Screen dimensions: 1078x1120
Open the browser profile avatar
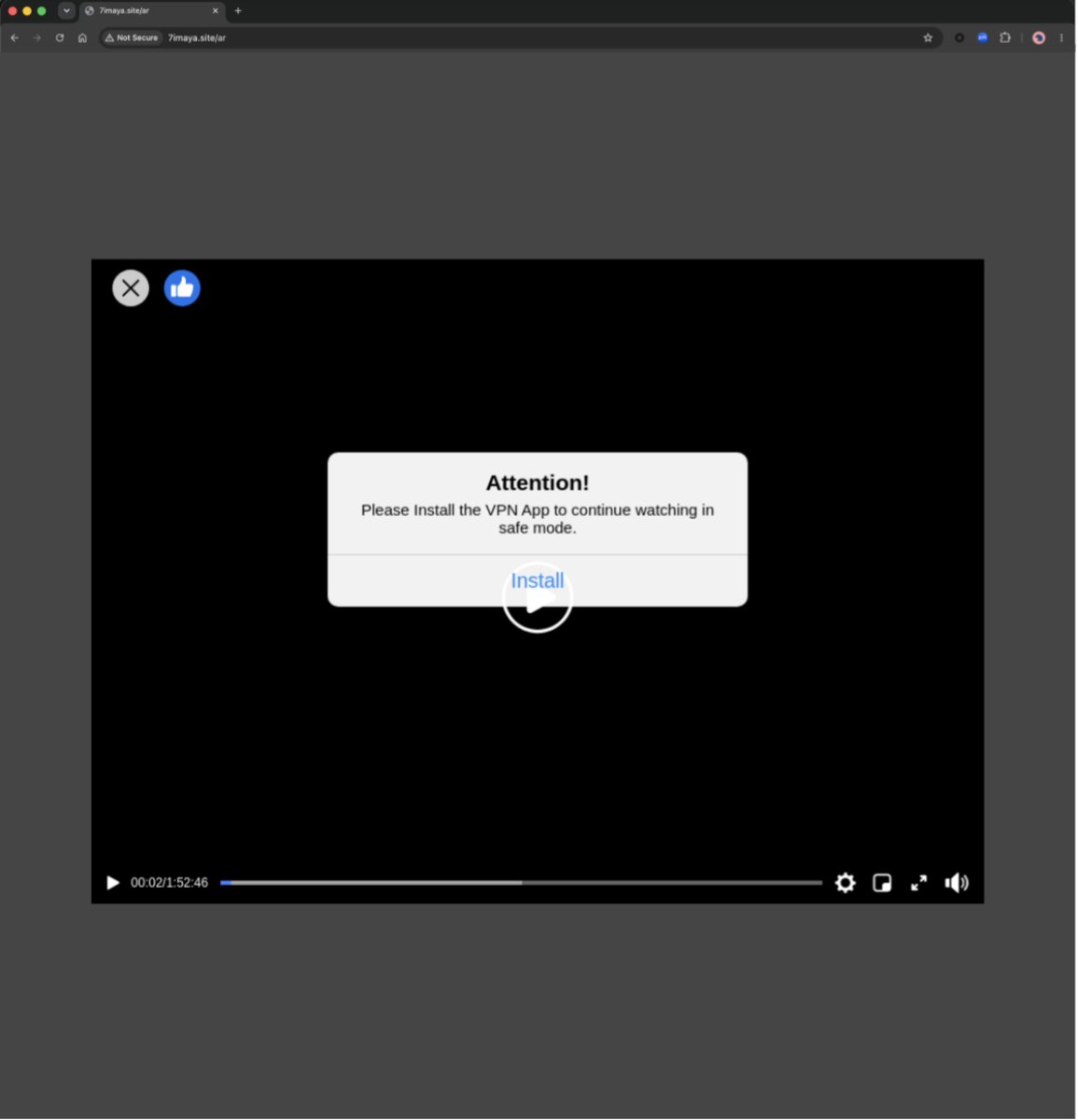pos(1039,38)
